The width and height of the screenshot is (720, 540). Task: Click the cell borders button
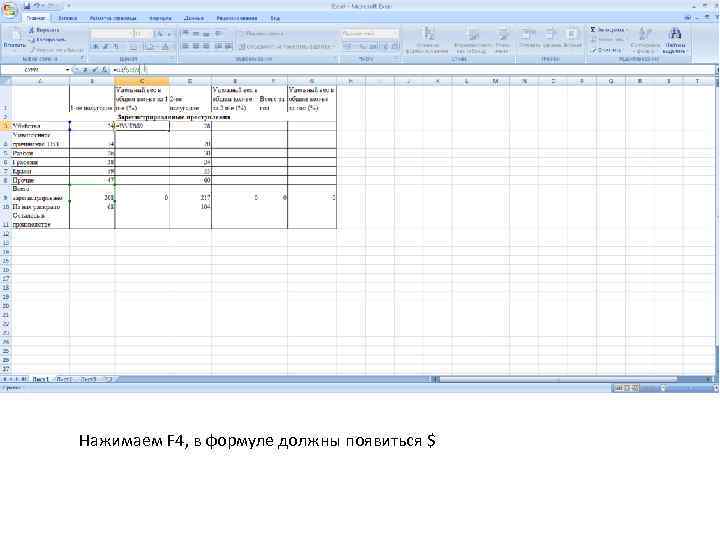(133, 46)
